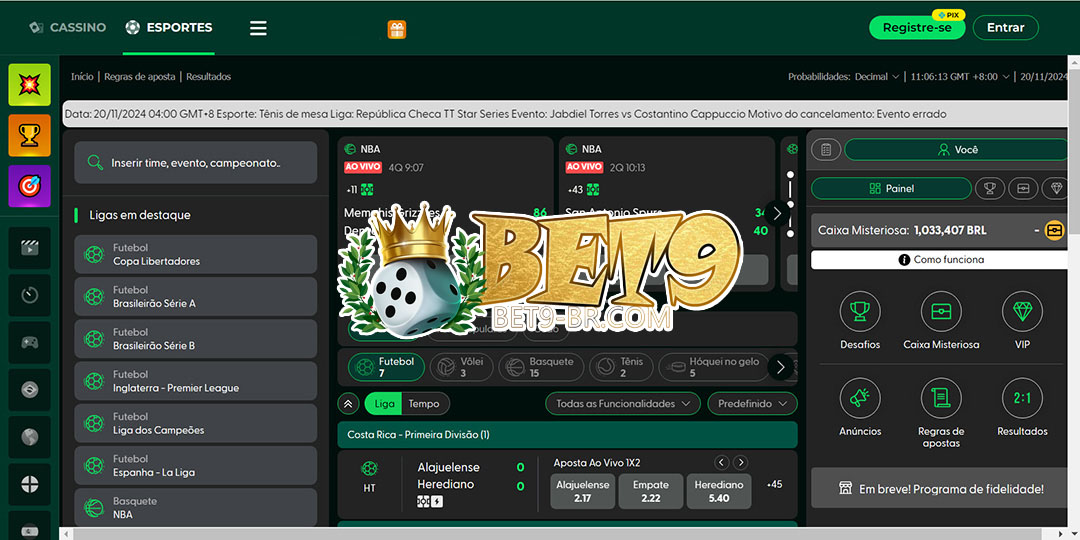Open the Predefinido dropdown
1080x540 pixels.
tap(752, 404)
